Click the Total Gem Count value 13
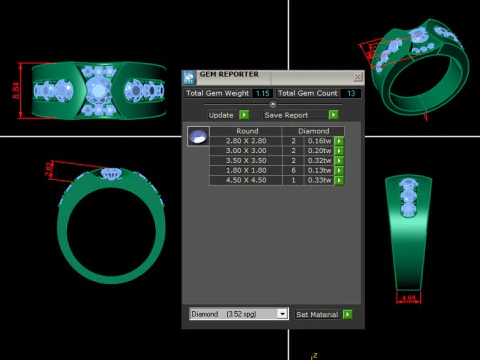 point(351,93)
